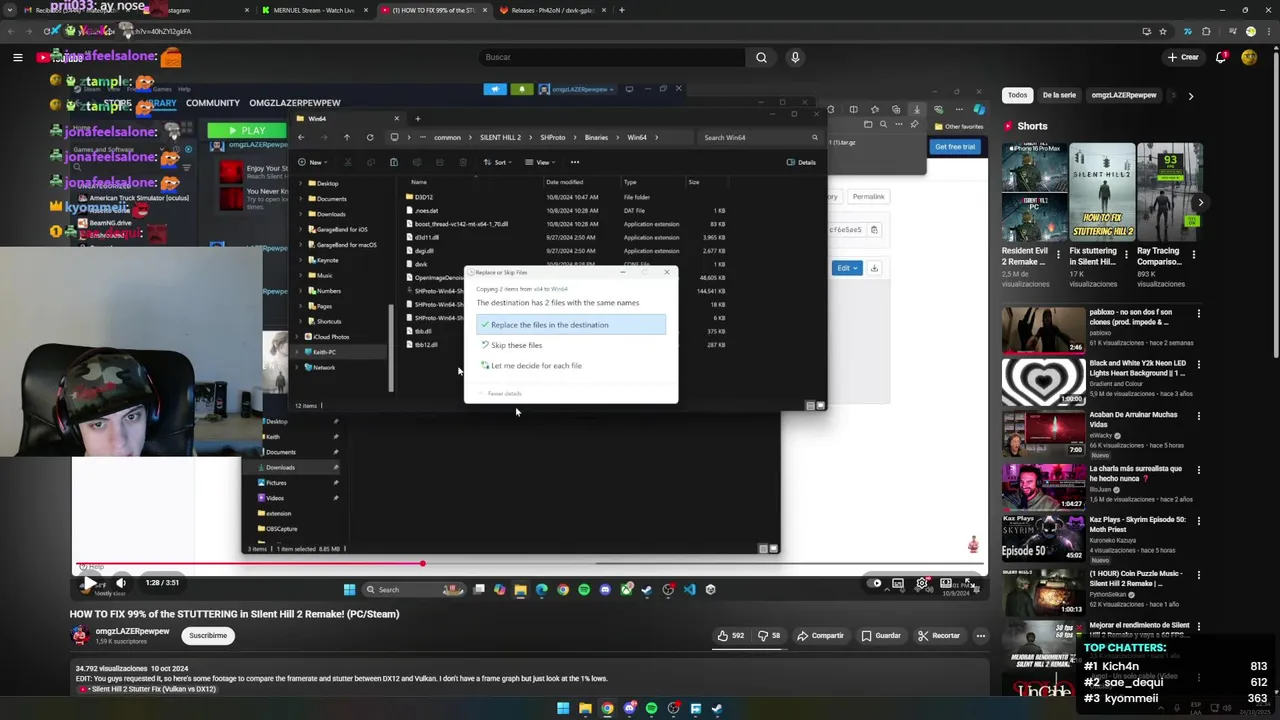Choose Let me decide for each file

point(536,365)
